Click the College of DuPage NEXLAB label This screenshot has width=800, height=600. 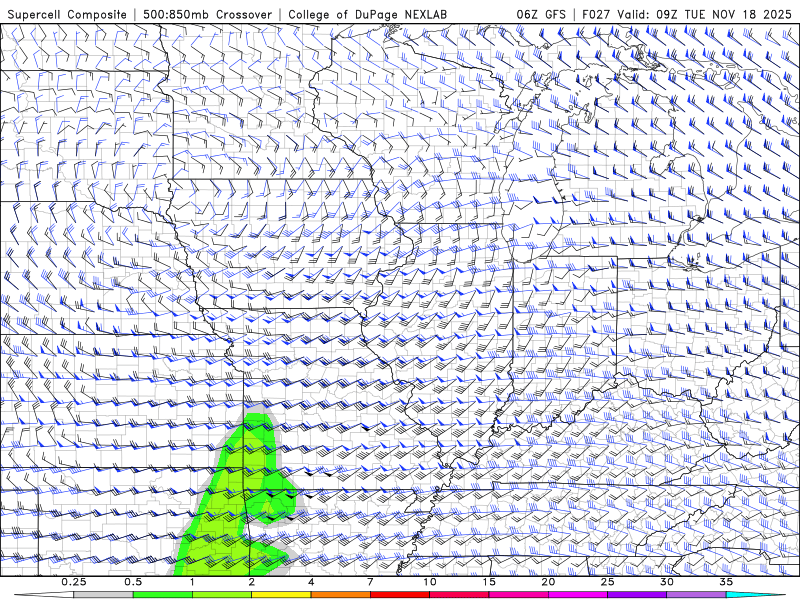pos(367,15)
